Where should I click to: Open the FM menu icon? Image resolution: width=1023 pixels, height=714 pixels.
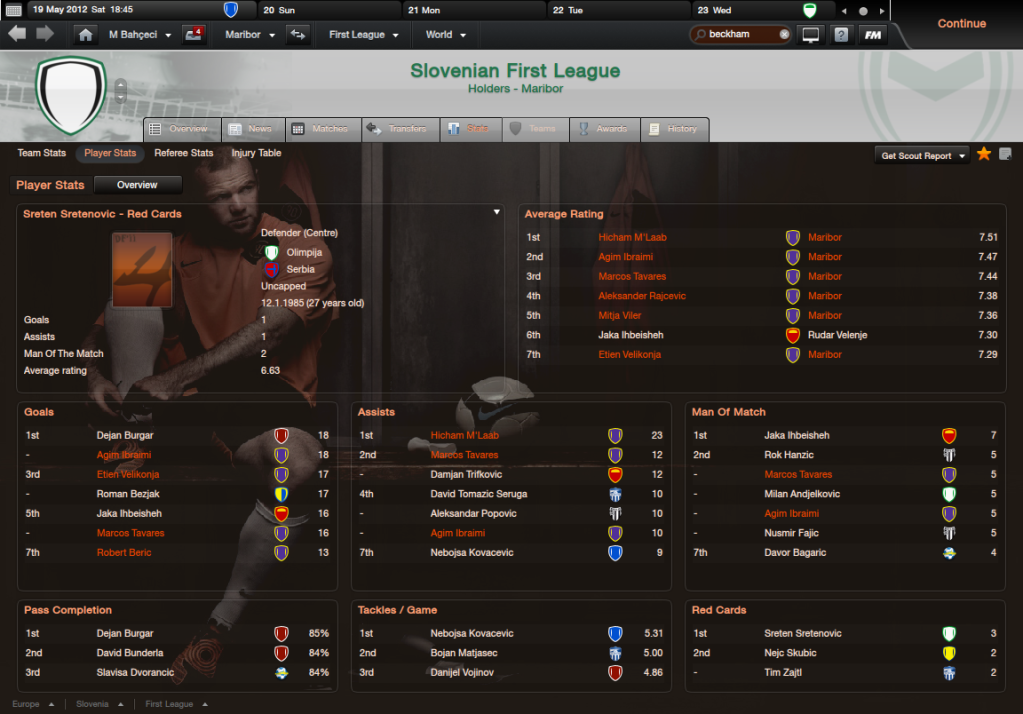pos(873,35)
